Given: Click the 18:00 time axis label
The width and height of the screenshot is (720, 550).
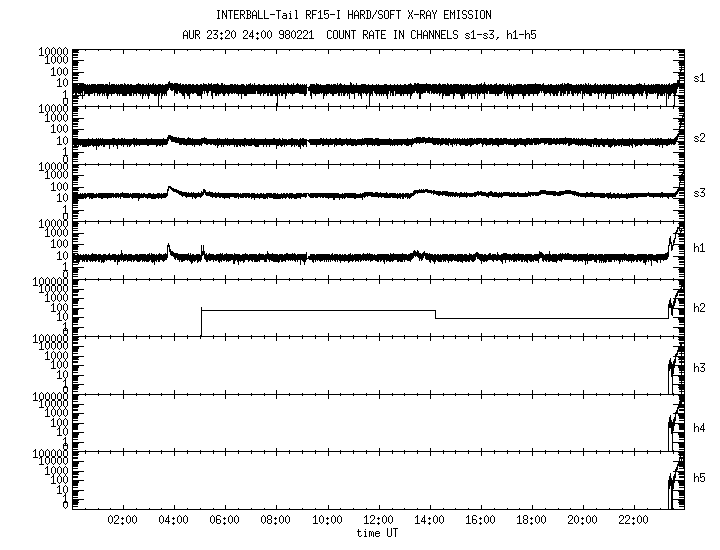Looking at the screenshot, I should pos(531,520).
